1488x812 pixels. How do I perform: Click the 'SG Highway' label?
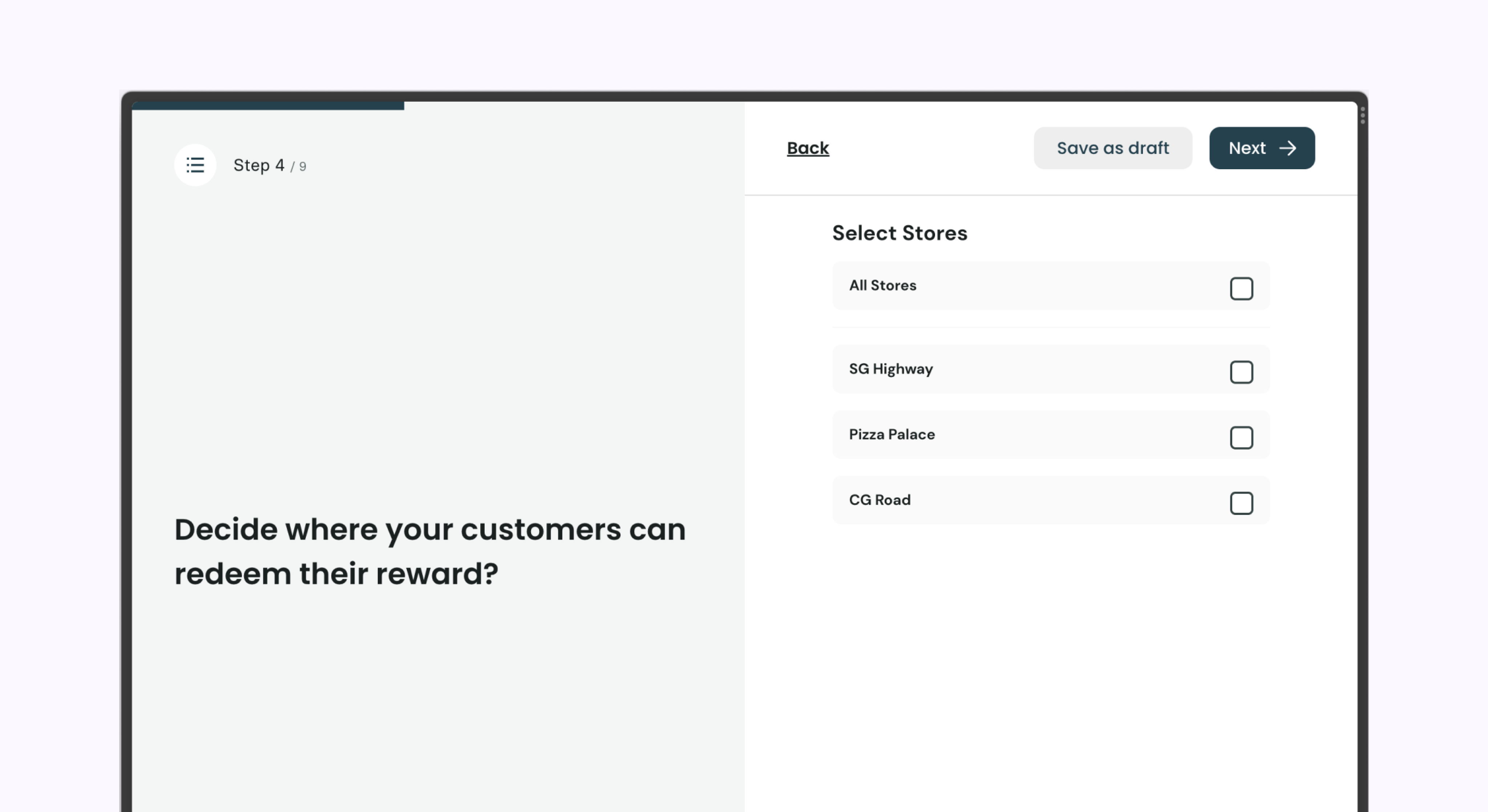[x=891, y=369]
